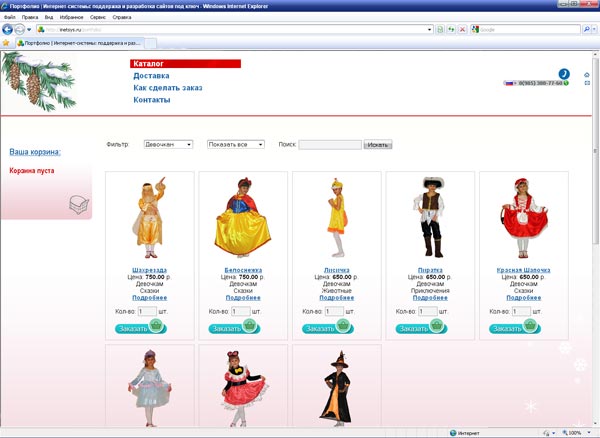Click Заказать button for Лисичка
The width and height of the screenshot is (600, 438).
point(328,327)
